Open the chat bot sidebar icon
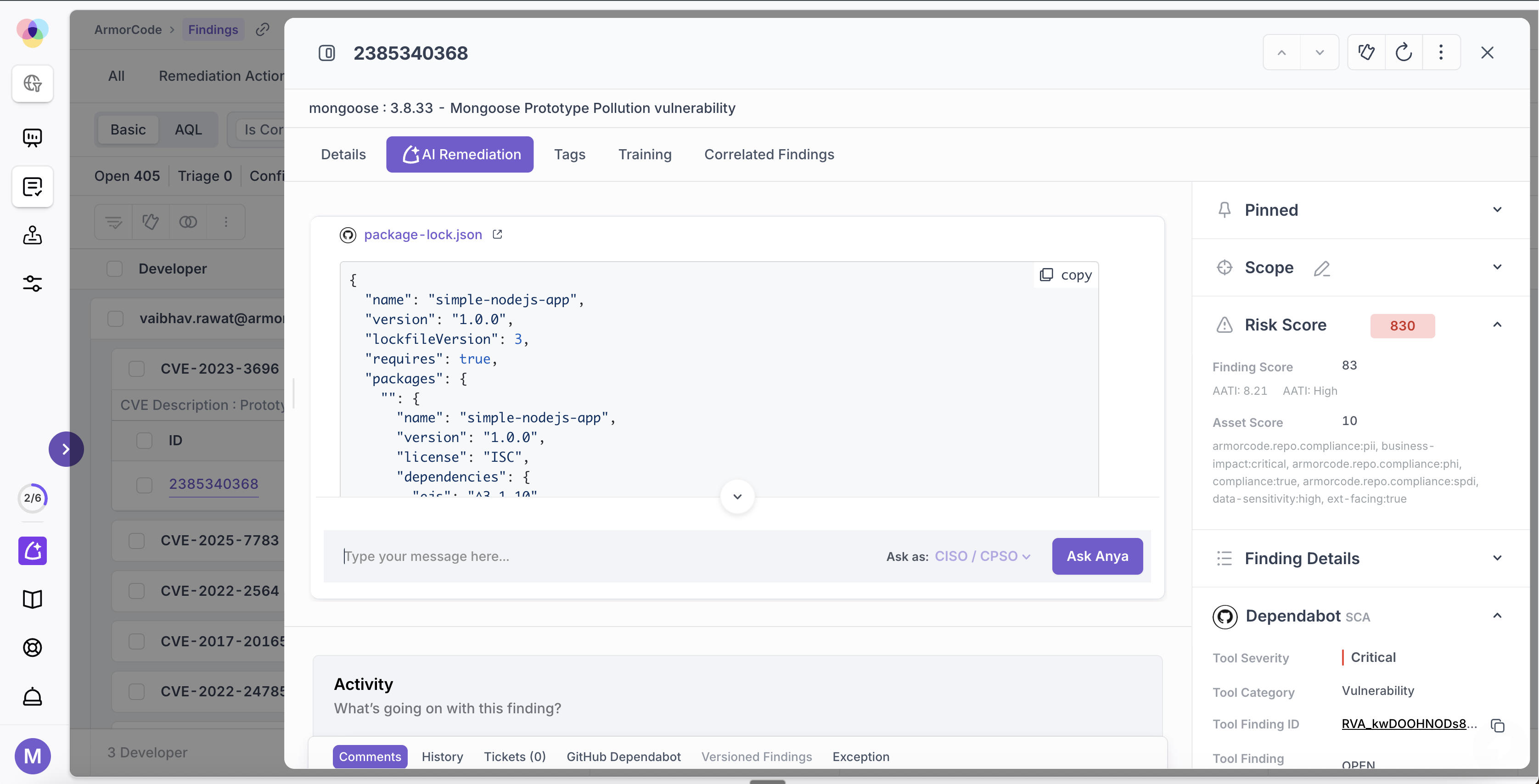The height and width of the screenshot is (784, 1539). coord(32,138)
